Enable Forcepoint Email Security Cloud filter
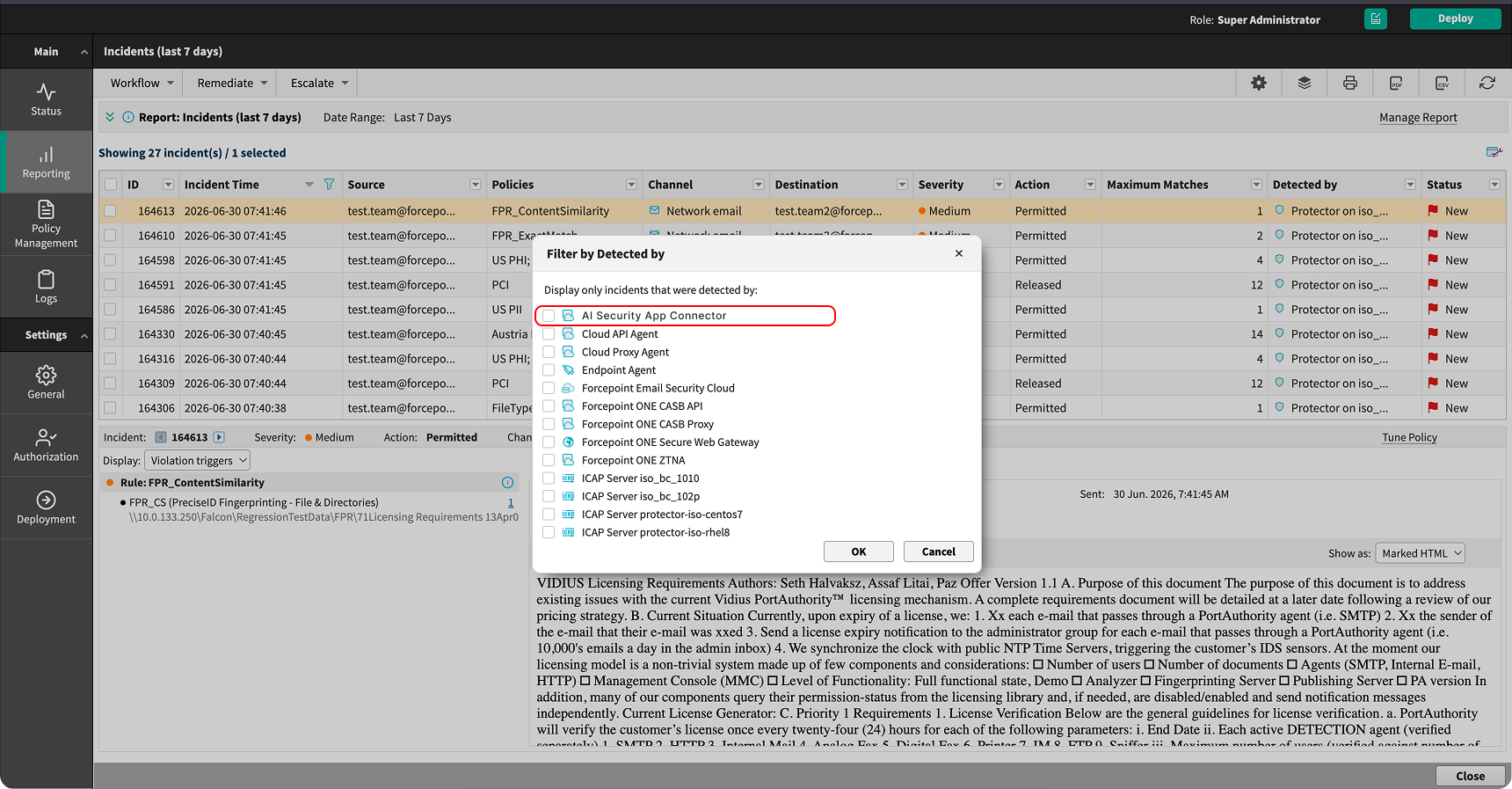1512x789 pixels. [549, 388]
